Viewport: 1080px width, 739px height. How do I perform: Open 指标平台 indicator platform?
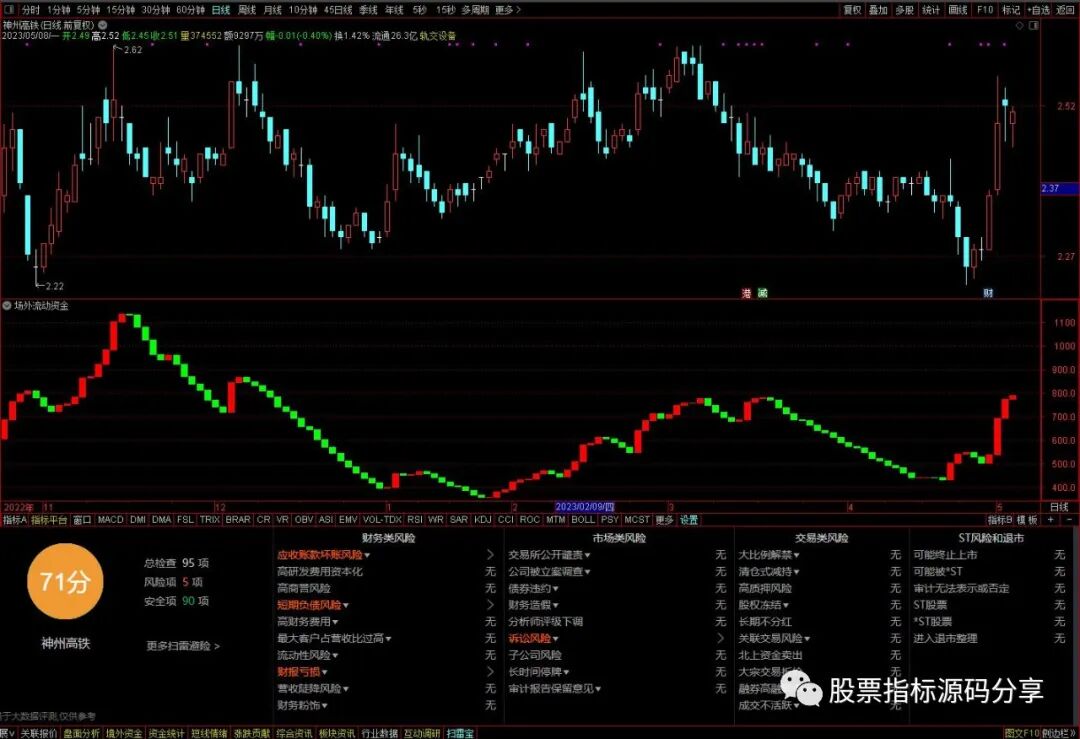[x=49, y=520]
